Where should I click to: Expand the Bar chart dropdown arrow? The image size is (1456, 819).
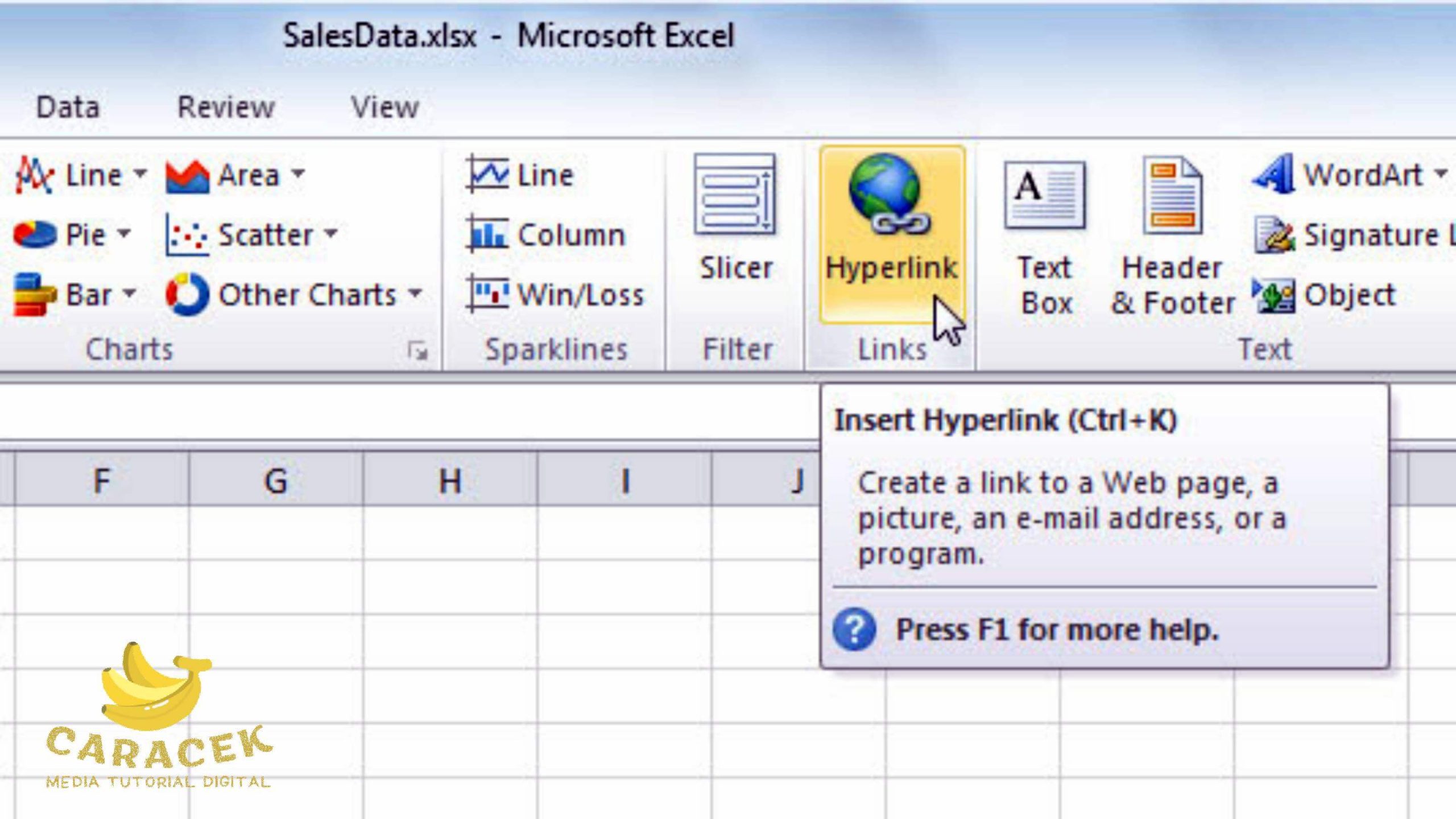click(129, 293)
